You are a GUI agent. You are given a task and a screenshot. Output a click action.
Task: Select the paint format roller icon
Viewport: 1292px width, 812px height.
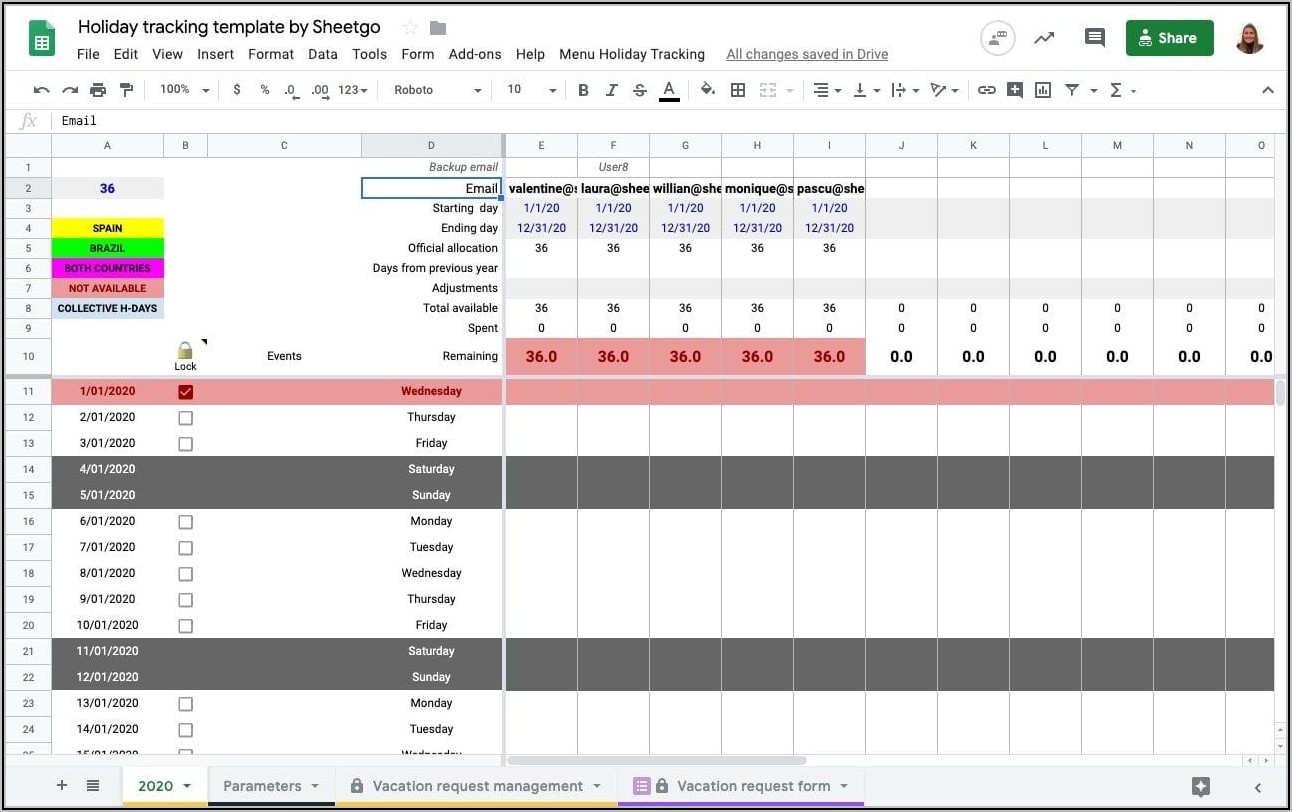pyautogui.click(x=126, y=90)
